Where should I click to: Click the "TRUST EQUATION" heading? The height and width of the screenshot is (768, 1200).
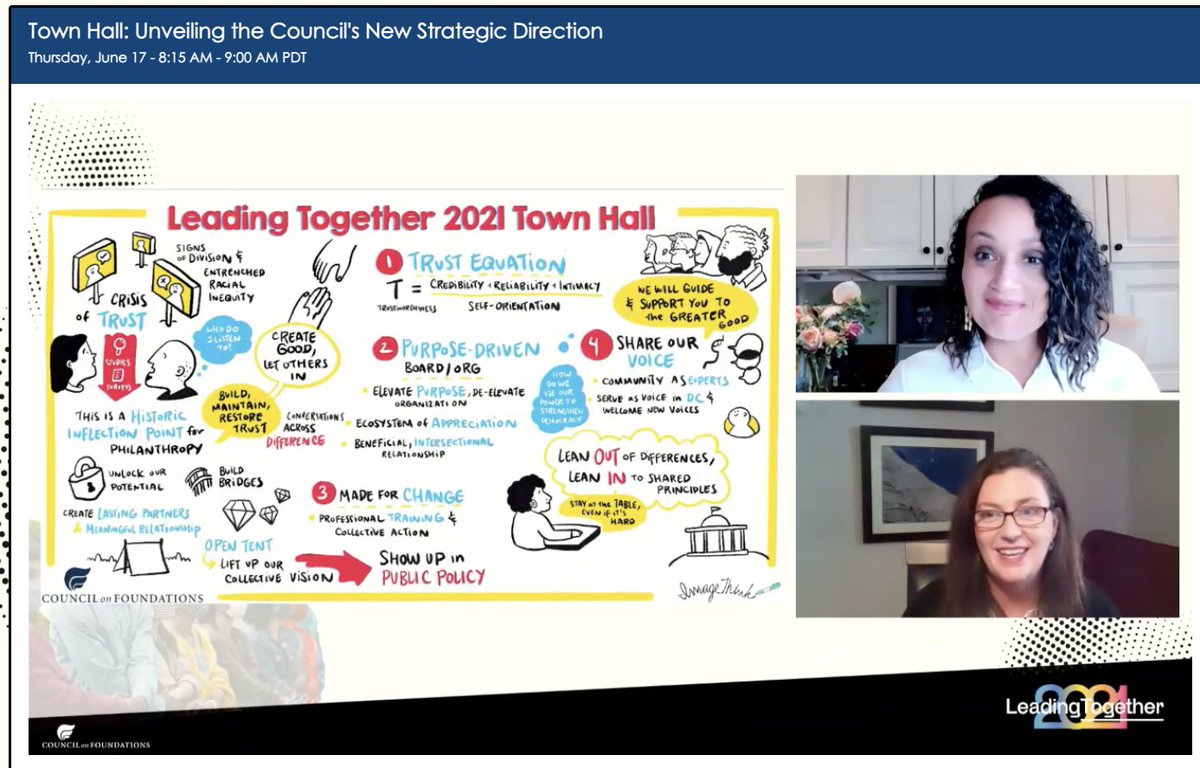486,263
